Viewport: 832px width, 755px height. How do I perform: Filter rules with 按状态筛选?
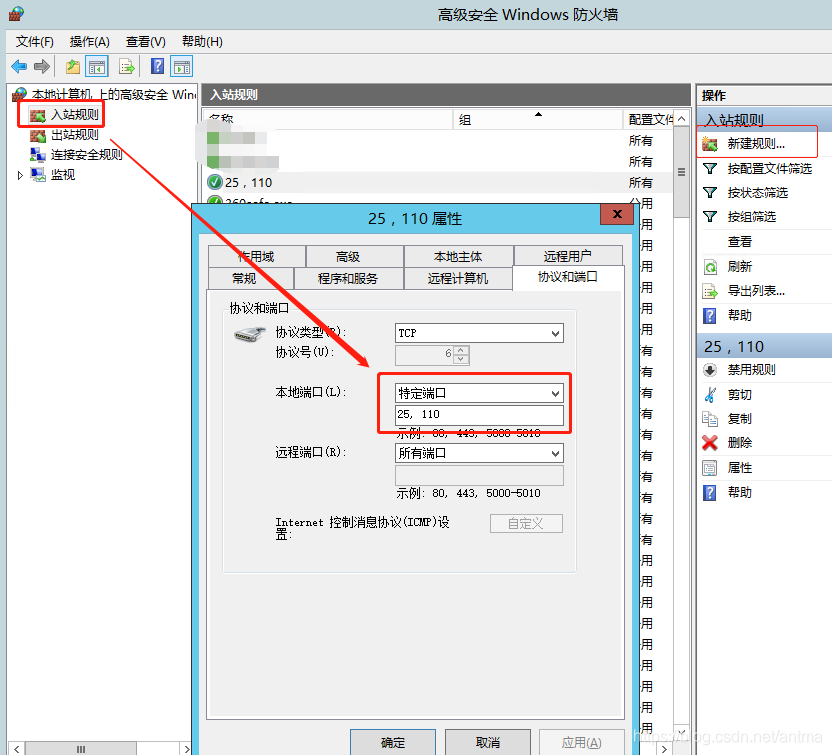[757, 193]
